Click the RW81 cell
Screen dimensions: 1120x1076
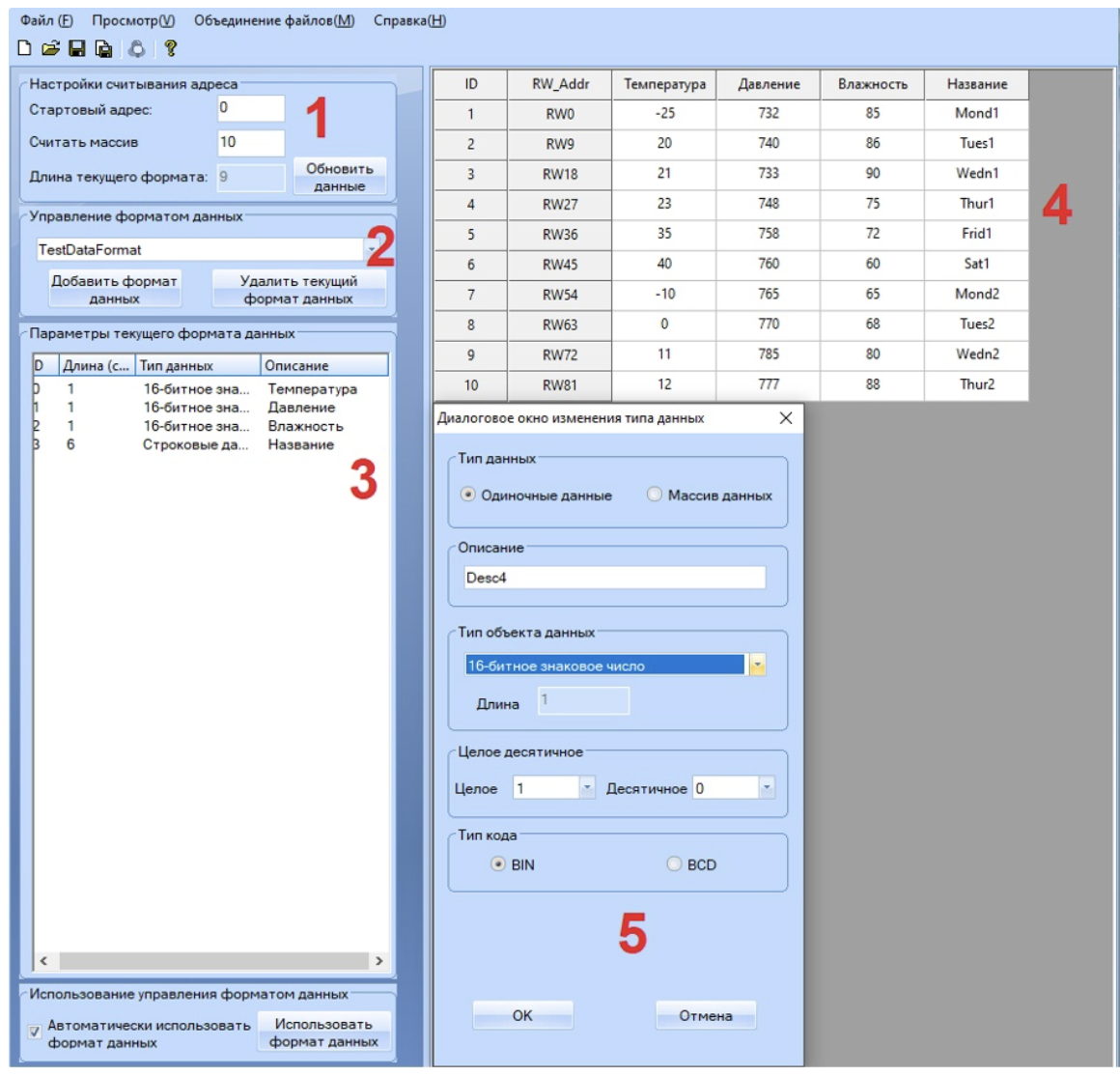pyautogui.click(x=560, y=385)
